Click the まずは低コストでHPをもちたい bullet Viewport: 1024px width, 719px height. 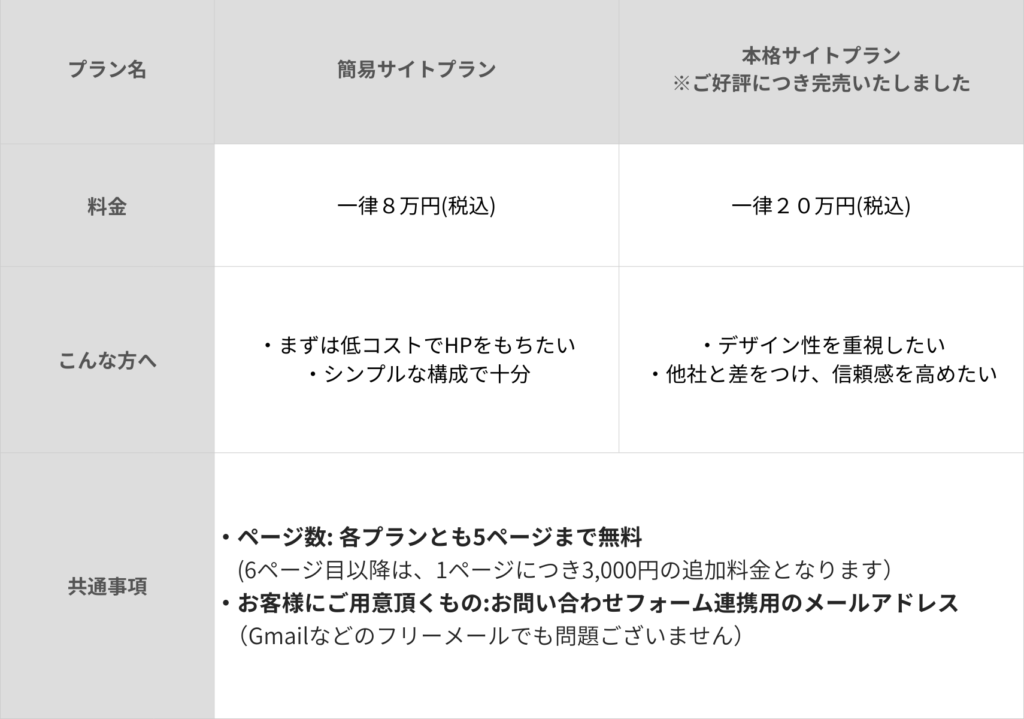click(x=420, y=346)
